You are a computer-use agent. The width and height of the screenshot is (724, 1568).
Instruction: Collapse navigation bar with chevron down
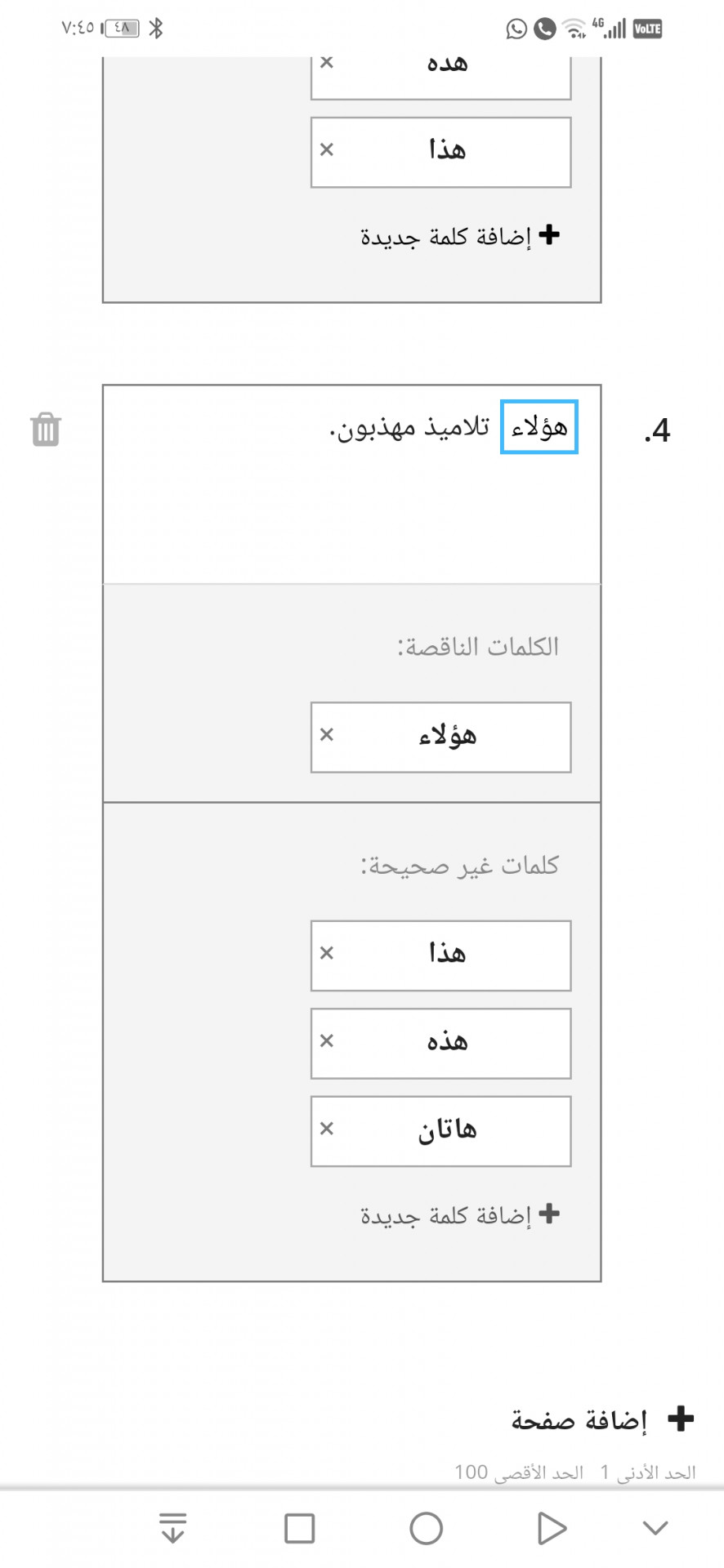tap(655, 1528)
